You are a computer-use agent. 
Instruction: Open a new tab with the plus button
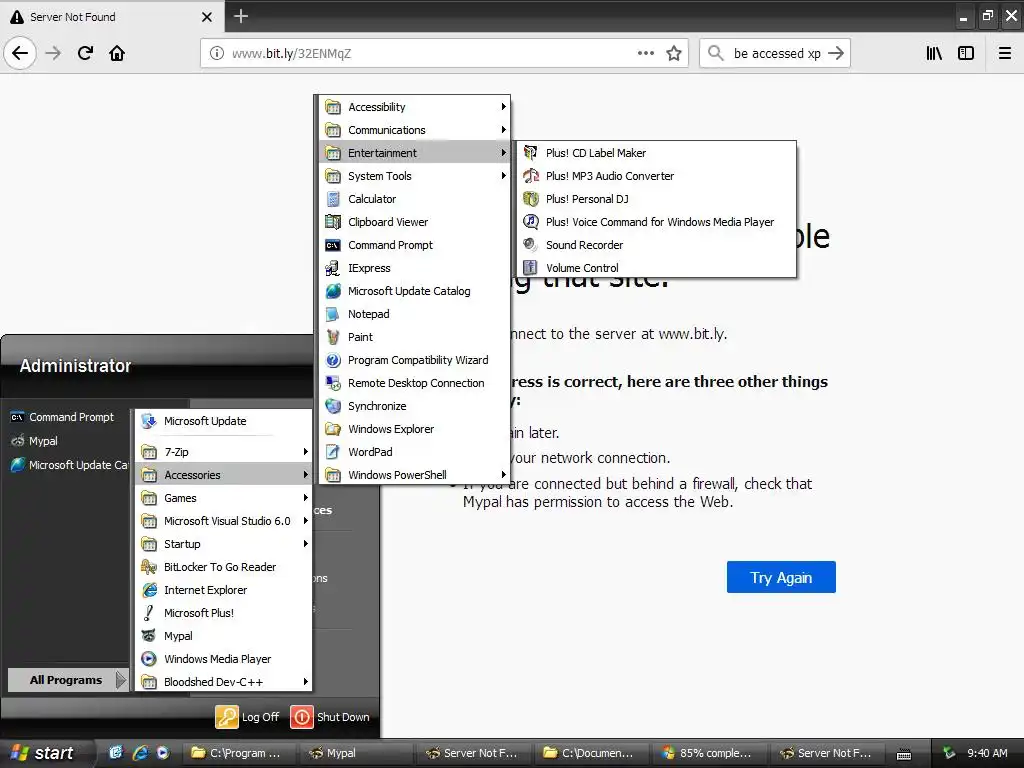pos(241,16)
